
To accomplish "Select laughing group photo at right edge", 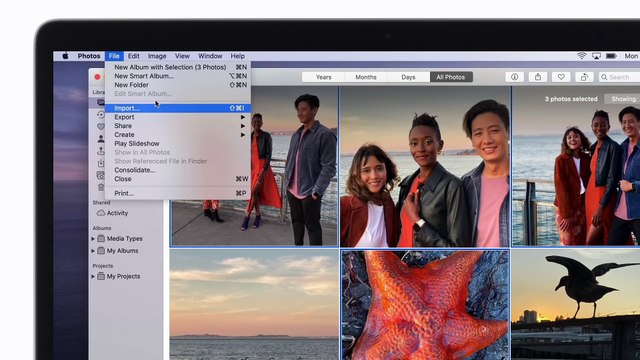I will point(576,167).
